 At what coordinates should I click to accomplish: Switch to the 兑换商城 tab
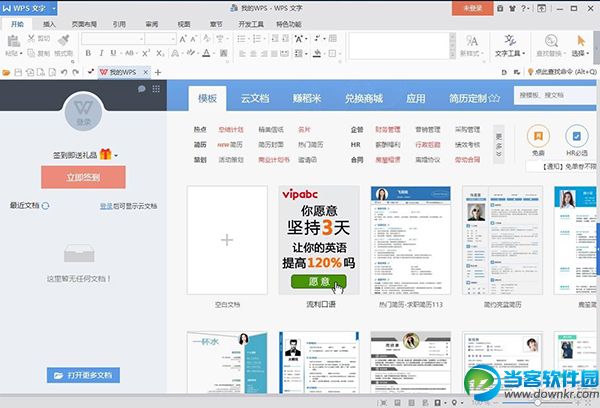pos(364,98)
